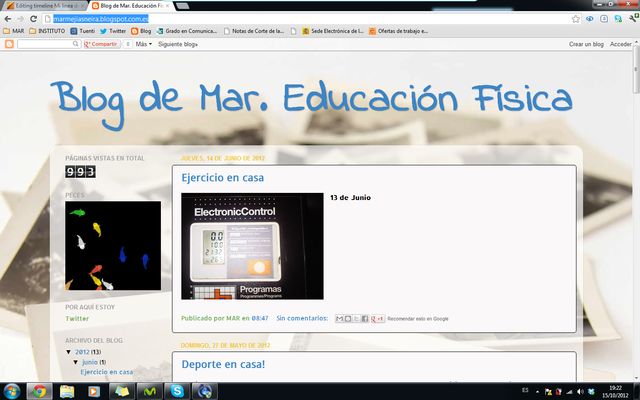The width and height of the screenshot is (640, 400).
Task: Show hidden tray icons arrow
Action: [x=537, y=392]
